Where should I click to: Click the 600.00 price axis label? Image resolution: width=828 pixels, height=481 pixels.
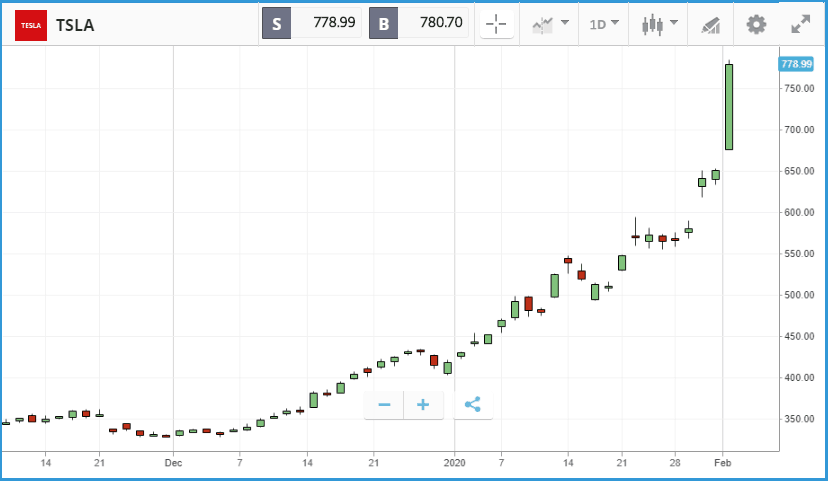(799, 212)
